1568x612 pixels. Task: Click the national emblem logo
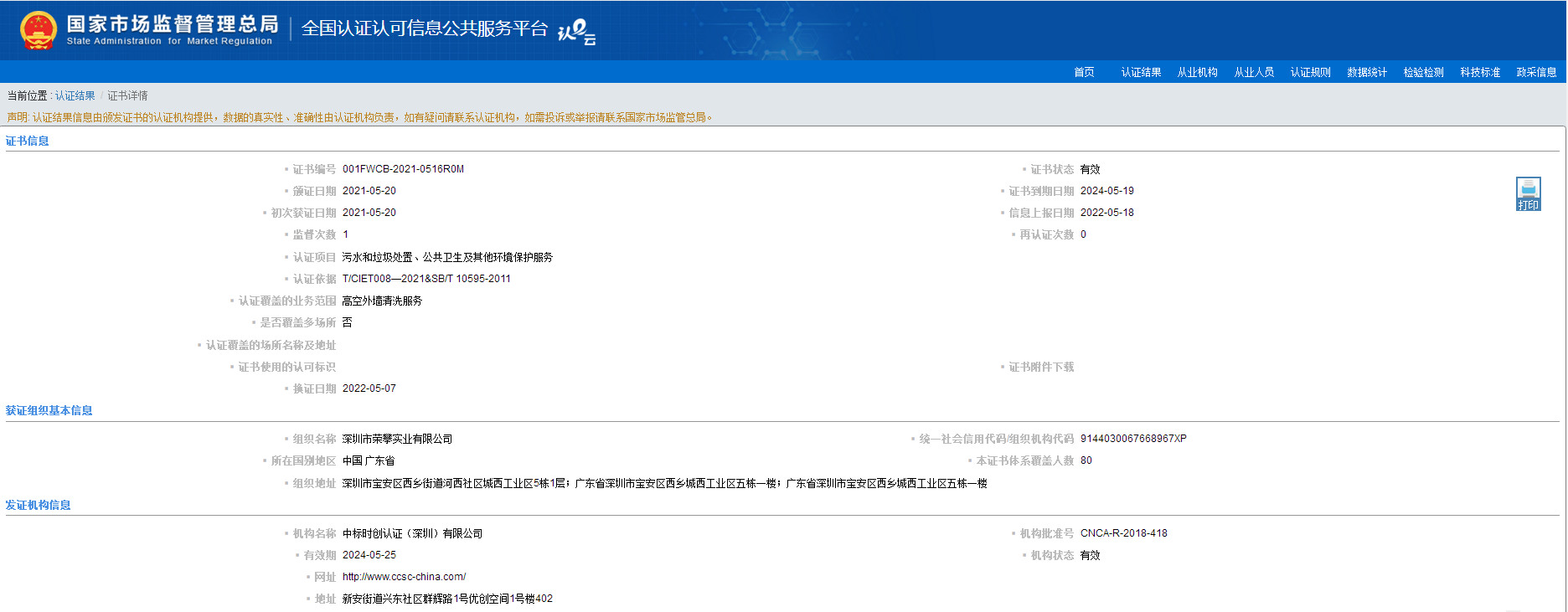click(39, 31)
